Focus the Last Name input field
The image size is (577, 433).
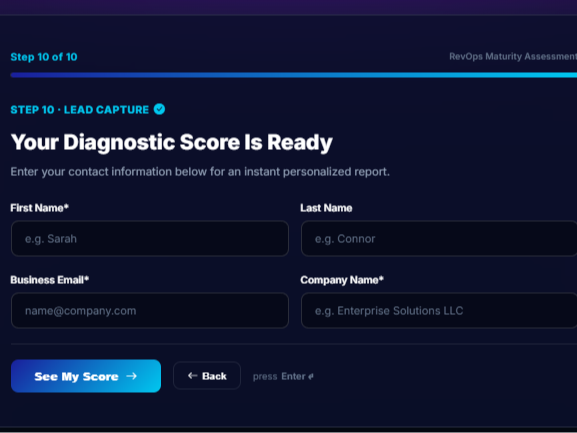click(439, 238)
